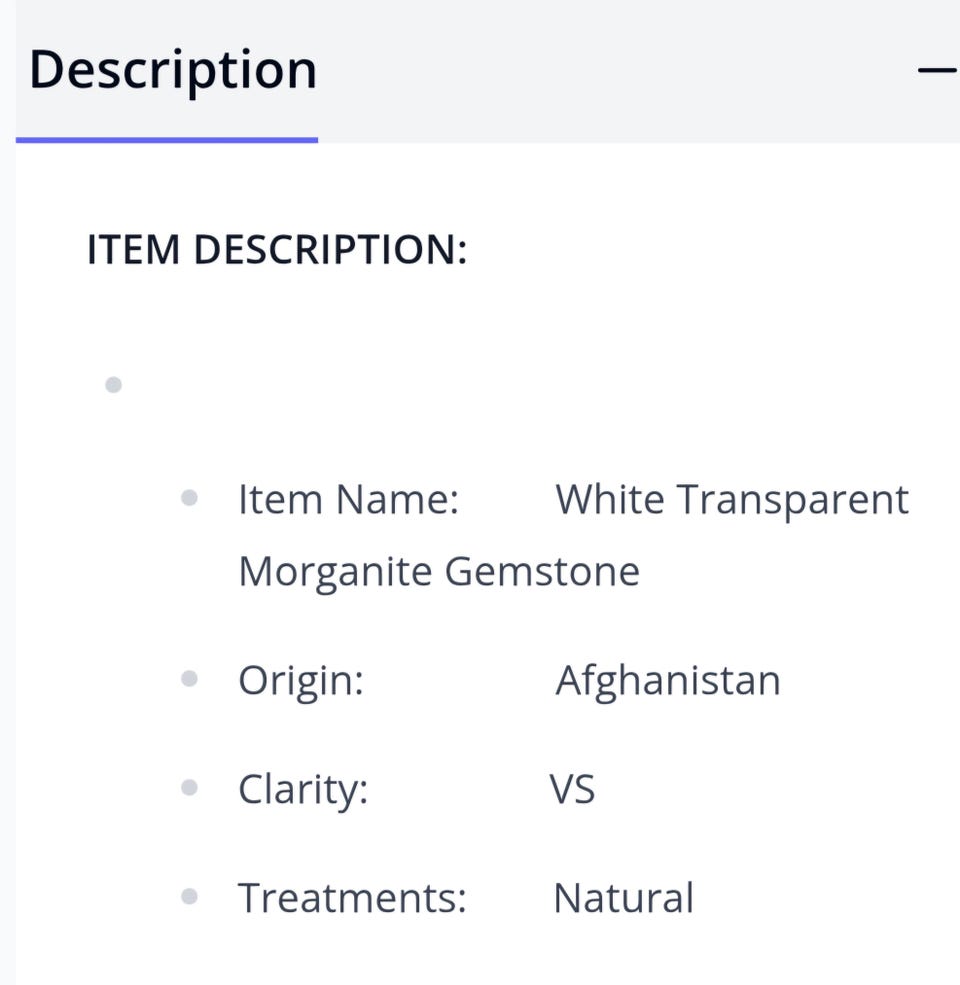Image resolution: width=960 pixels, height=985 pixels.
Task: Collapse the Description section with minus icon
Action: coord(937,69)
